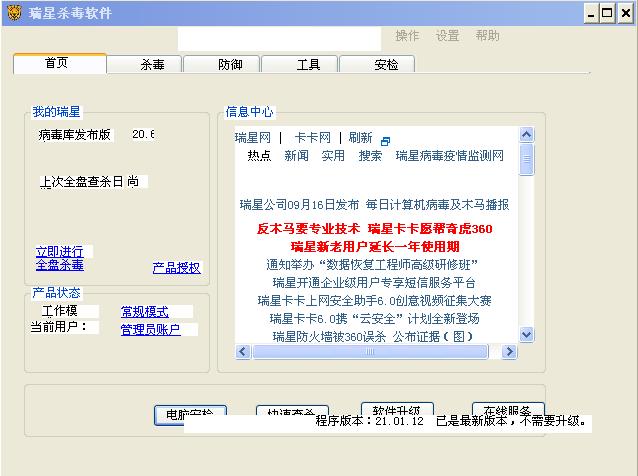
Task: Select the 热点 news category
Action: pos(259,155)
